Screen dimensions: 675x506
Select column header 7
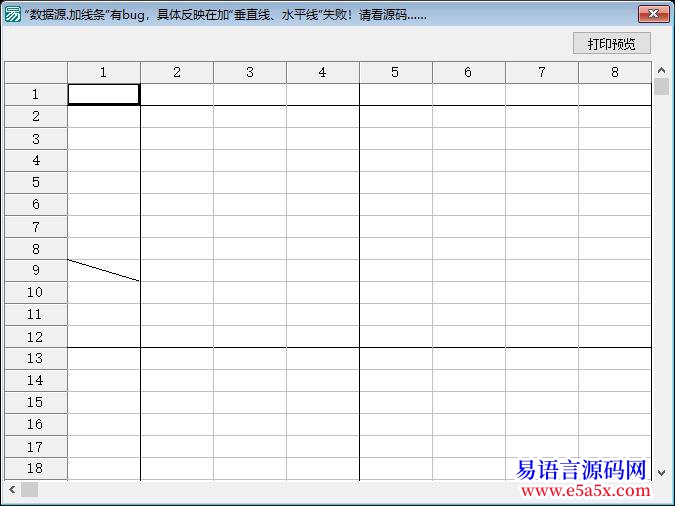point(542,72)
